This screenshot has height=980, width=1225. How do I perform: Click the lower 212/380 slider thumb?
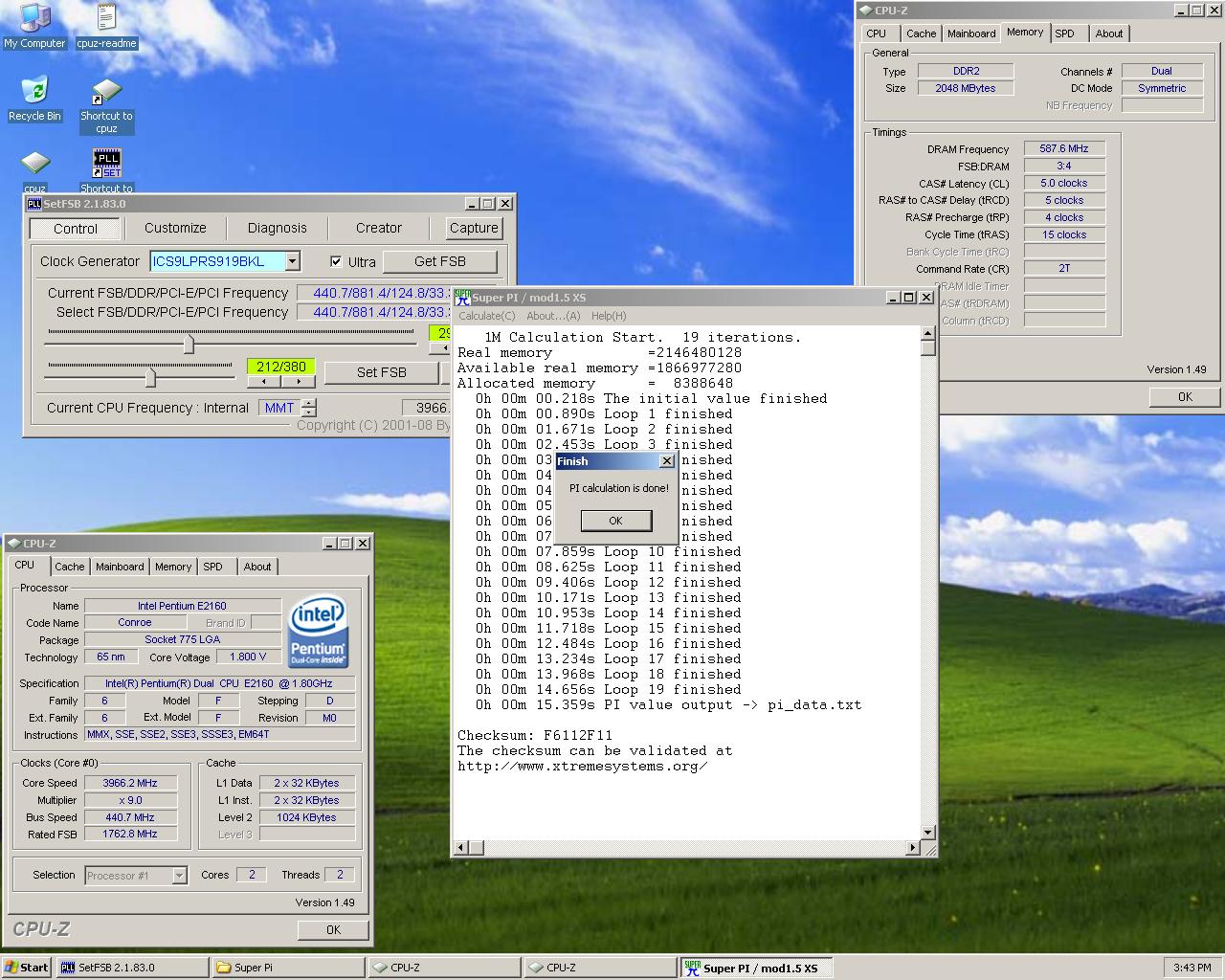150,376
